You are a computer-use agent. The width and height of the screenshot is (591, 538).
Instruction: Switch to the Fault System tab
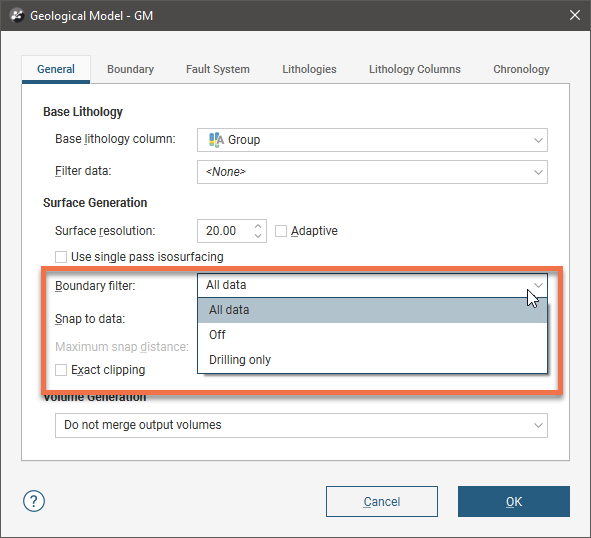218,69
